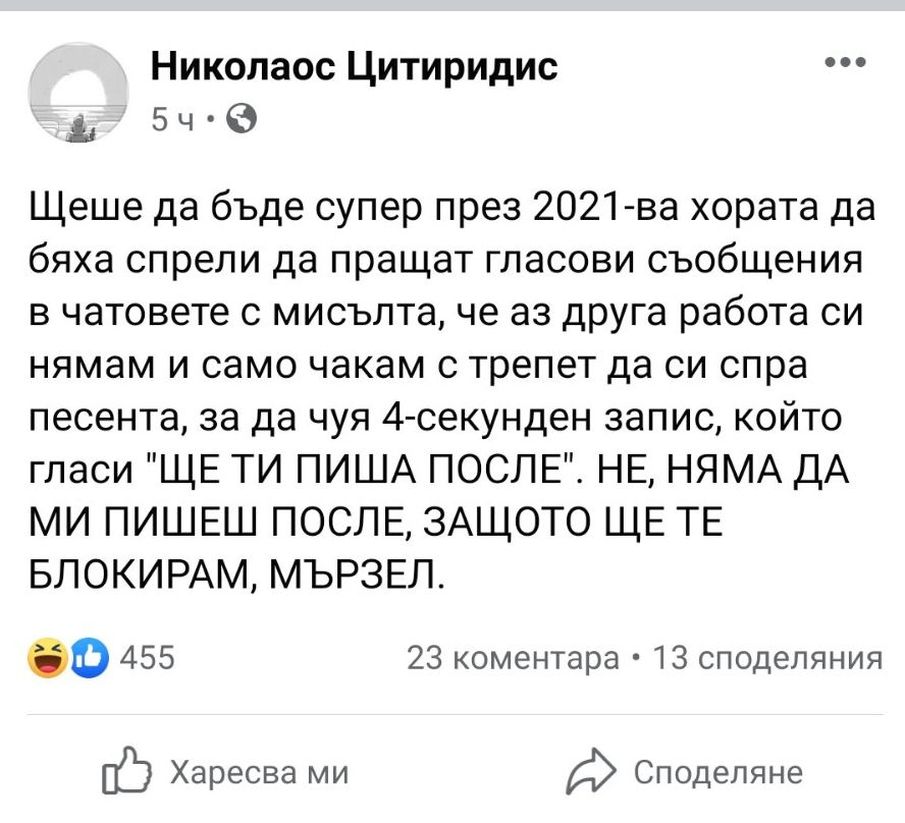Click the globe public-privacy icon
This screenshot has height=823, width=905.
coord(240,121)
